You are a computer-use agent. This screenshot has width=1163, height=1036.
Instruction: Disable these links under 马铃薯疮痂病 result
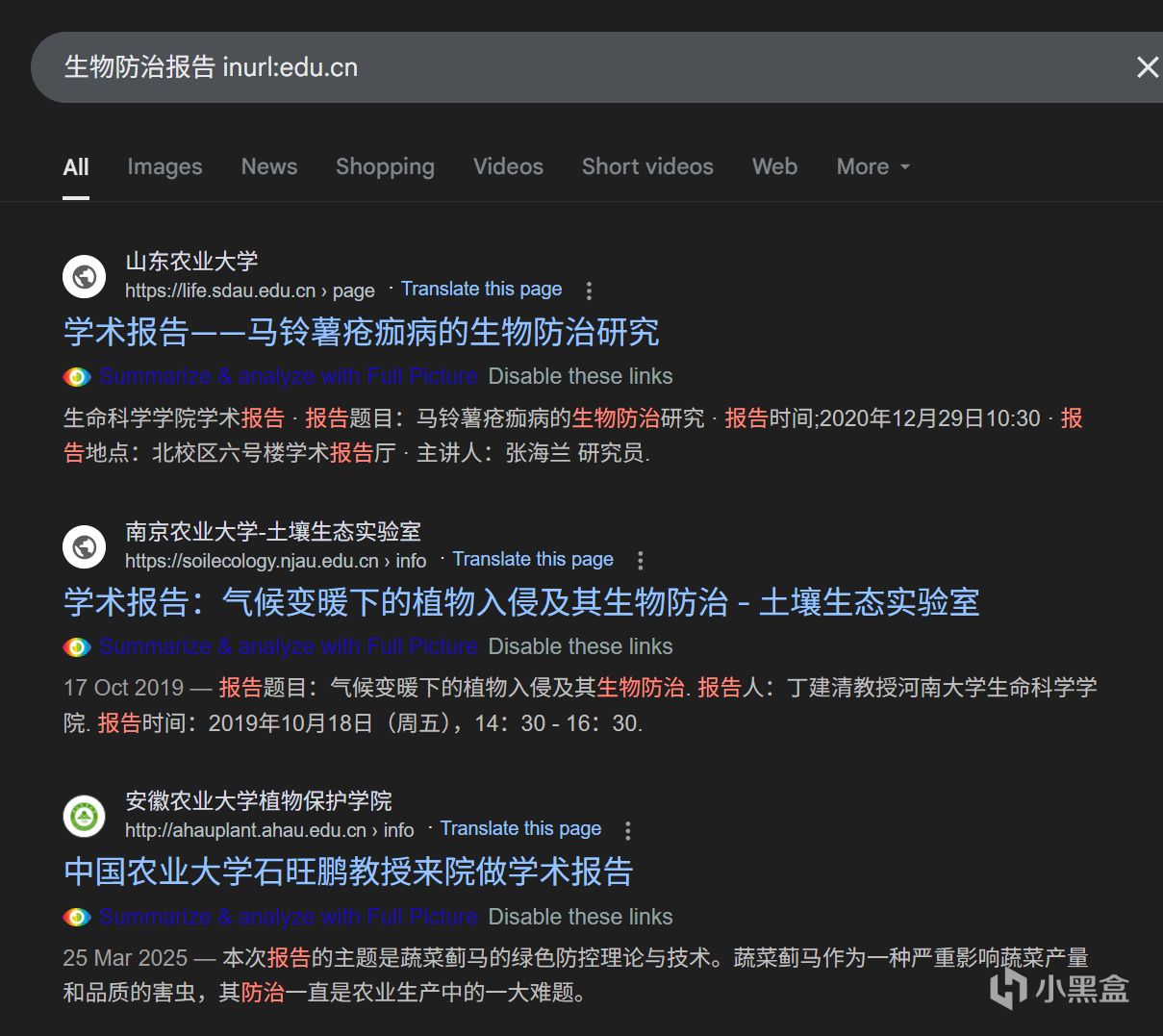(580, 376)
